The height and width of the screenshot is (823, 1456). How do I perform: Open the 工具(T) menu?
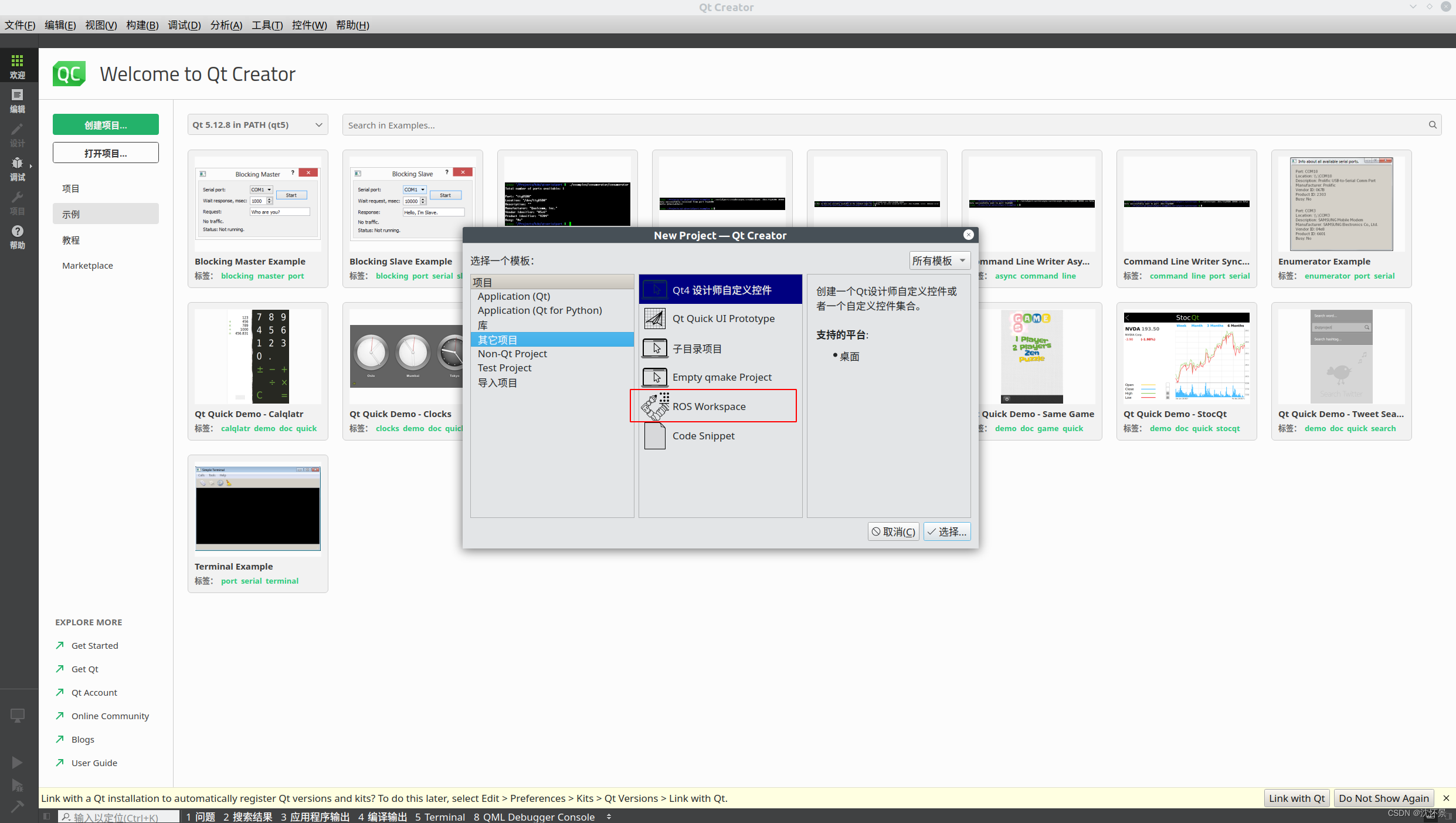(267, 25)
